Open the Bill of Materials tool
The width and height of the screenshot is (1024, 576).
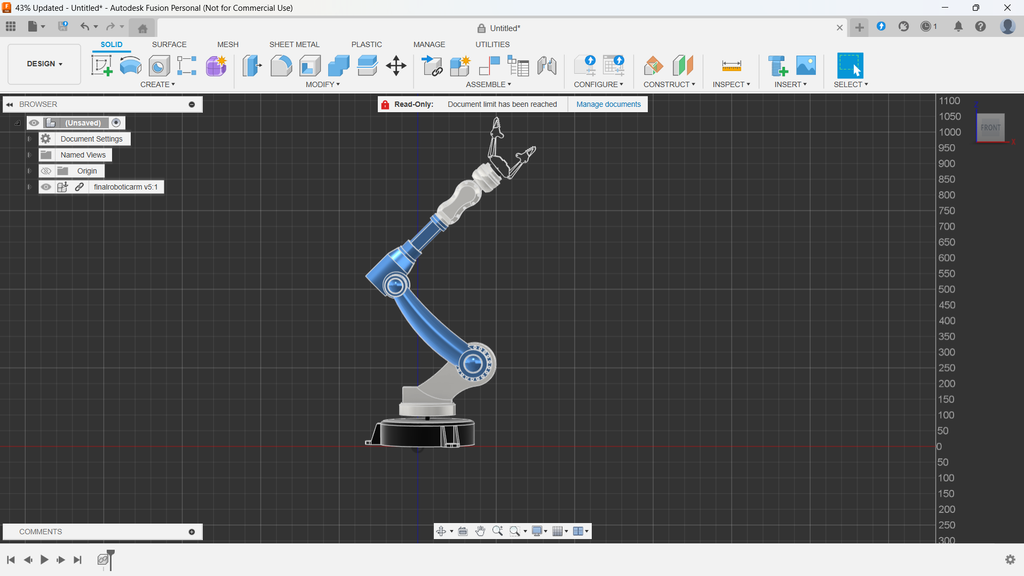[518, 65]
